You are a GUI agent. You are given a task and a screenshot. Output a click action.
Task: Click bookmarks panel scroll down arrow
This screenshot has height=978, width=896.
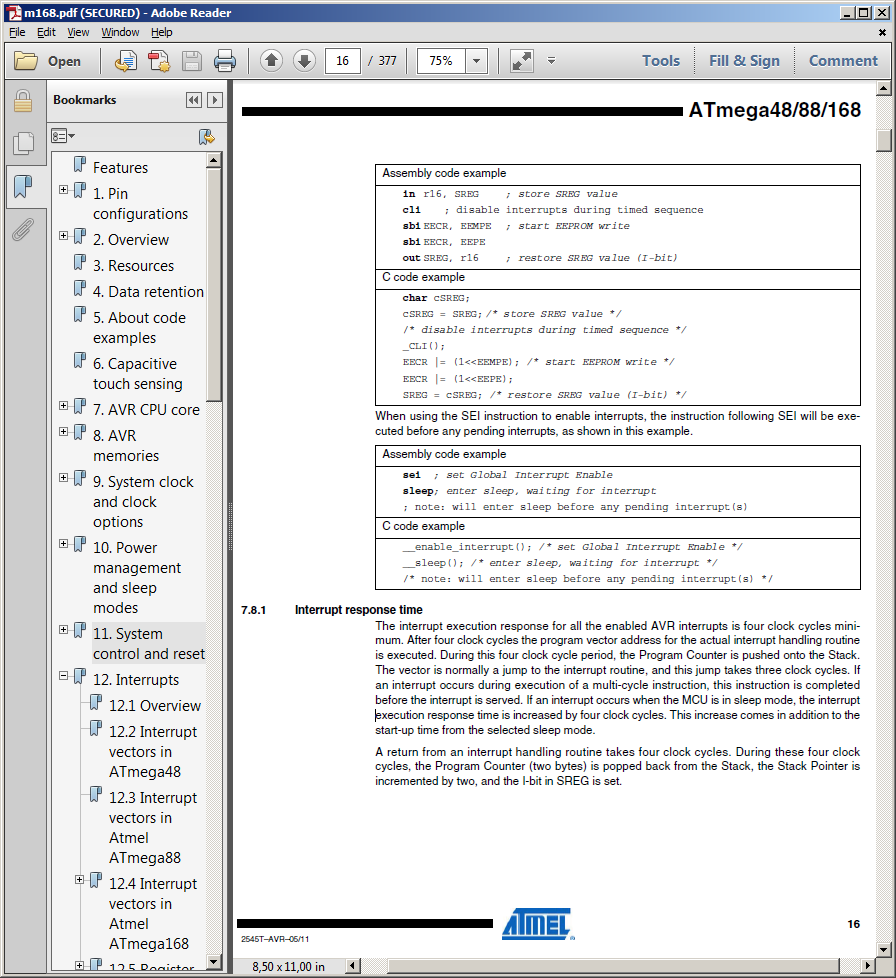pos(214,962)
